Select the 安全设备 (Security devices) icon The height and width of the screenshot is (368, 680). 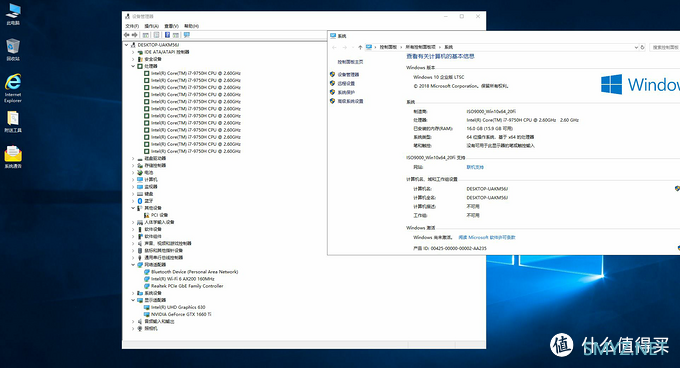click(x=140, y=59)
